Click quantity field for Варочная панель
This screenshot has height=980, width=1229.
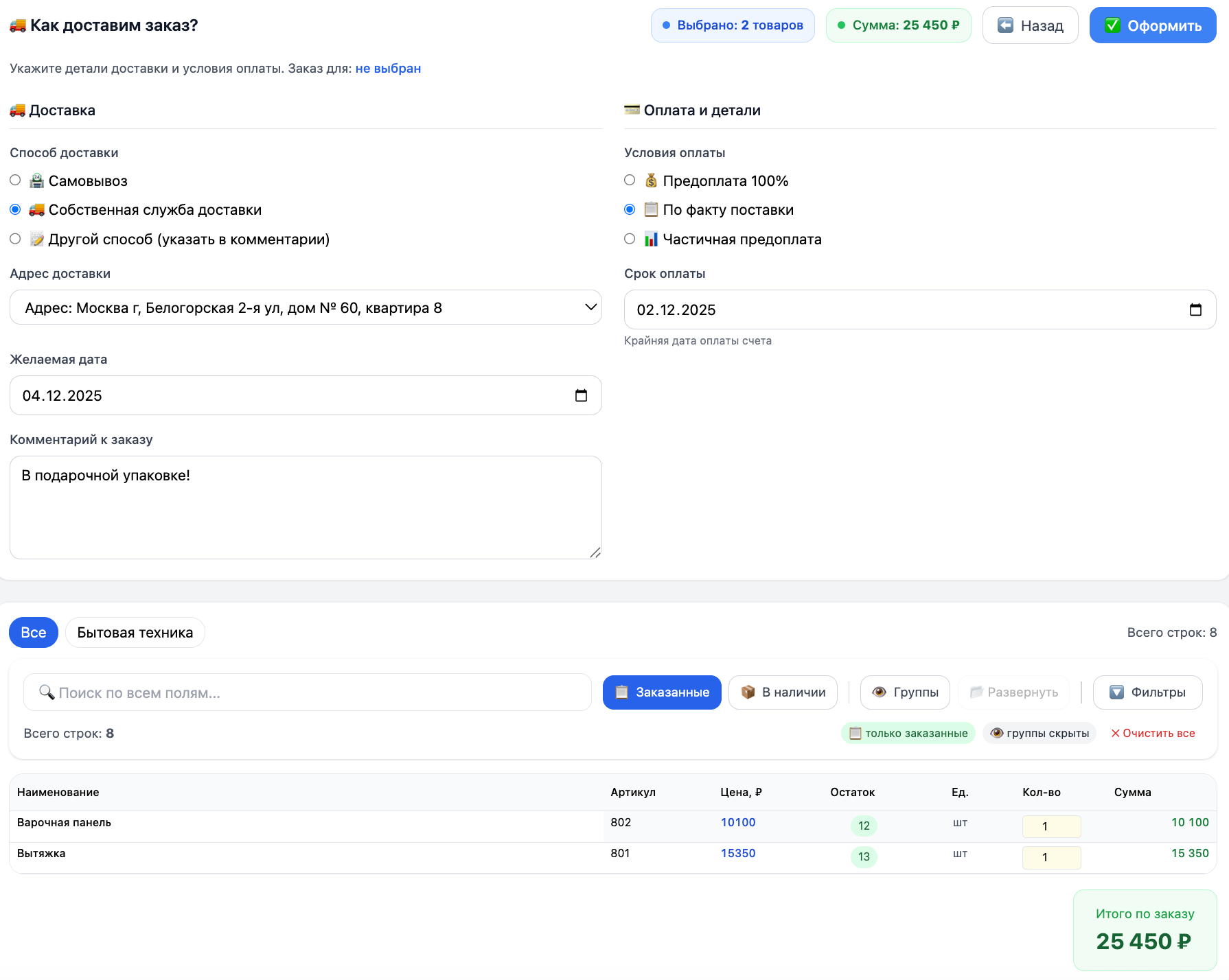click(1051, 826)
